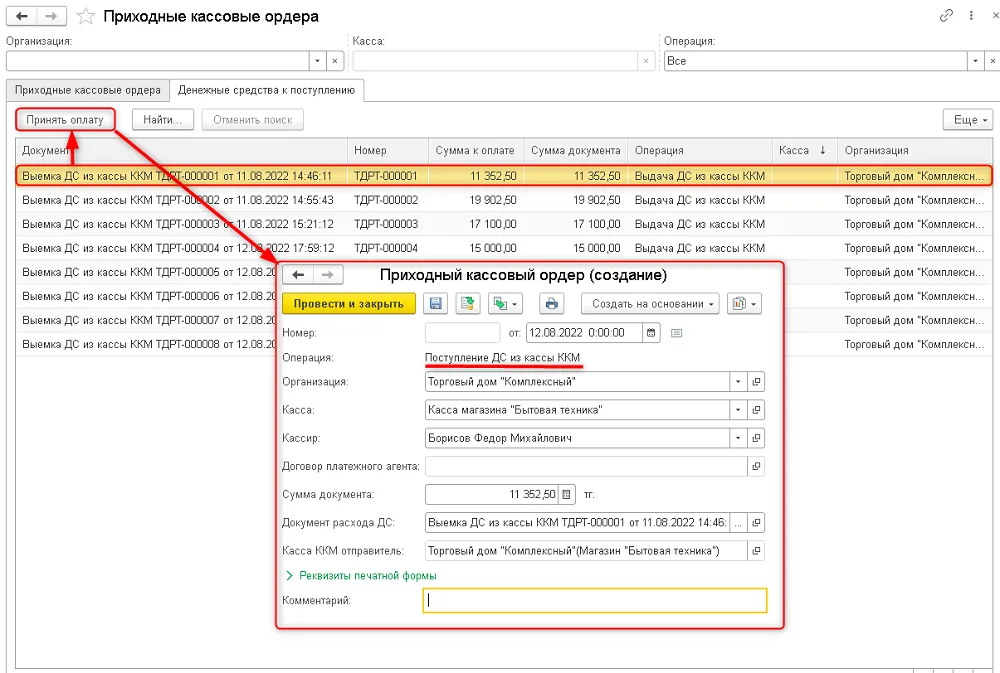The width and height of the screenshot is (1000, 673).
Task: Click the Сумма документа cell 15 000,00
Action: click(x=576, y=248)
